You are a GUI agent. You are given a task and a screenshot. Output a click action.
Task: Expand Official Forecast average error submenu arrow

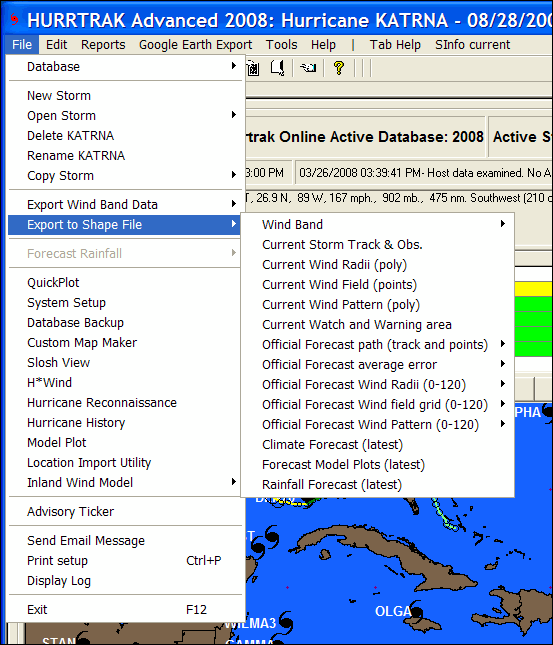pyautogui.click(x=503, y=364)
